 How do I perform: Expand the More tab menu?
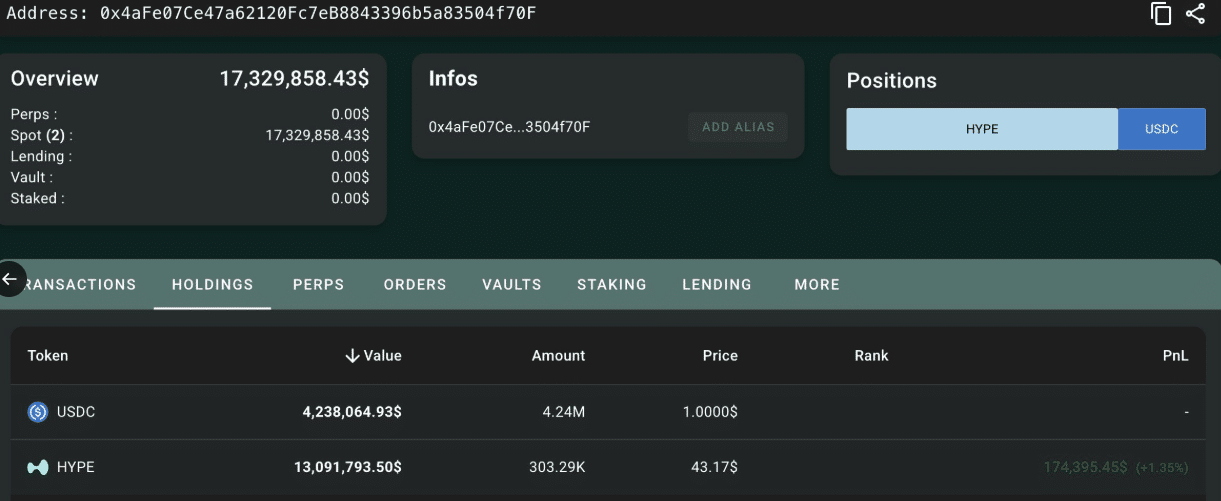point(817,285)
